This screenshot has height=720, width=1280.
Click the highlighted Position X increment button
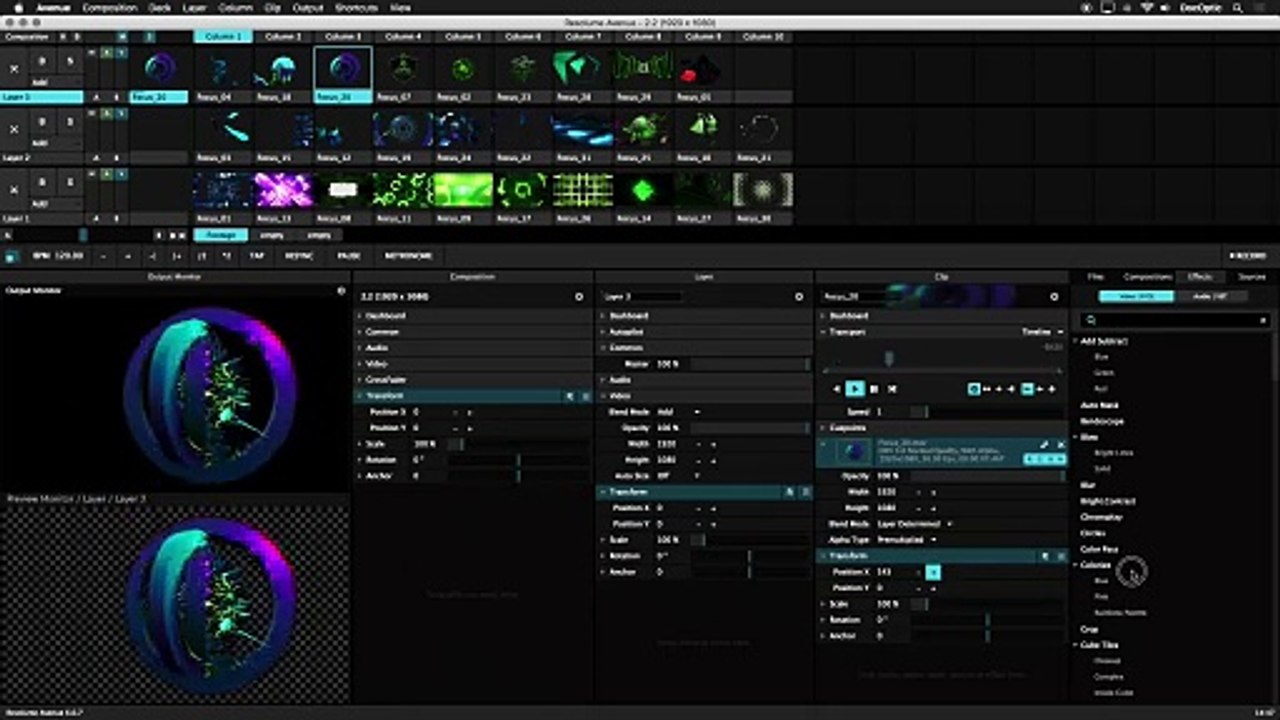tap(933, 572)
